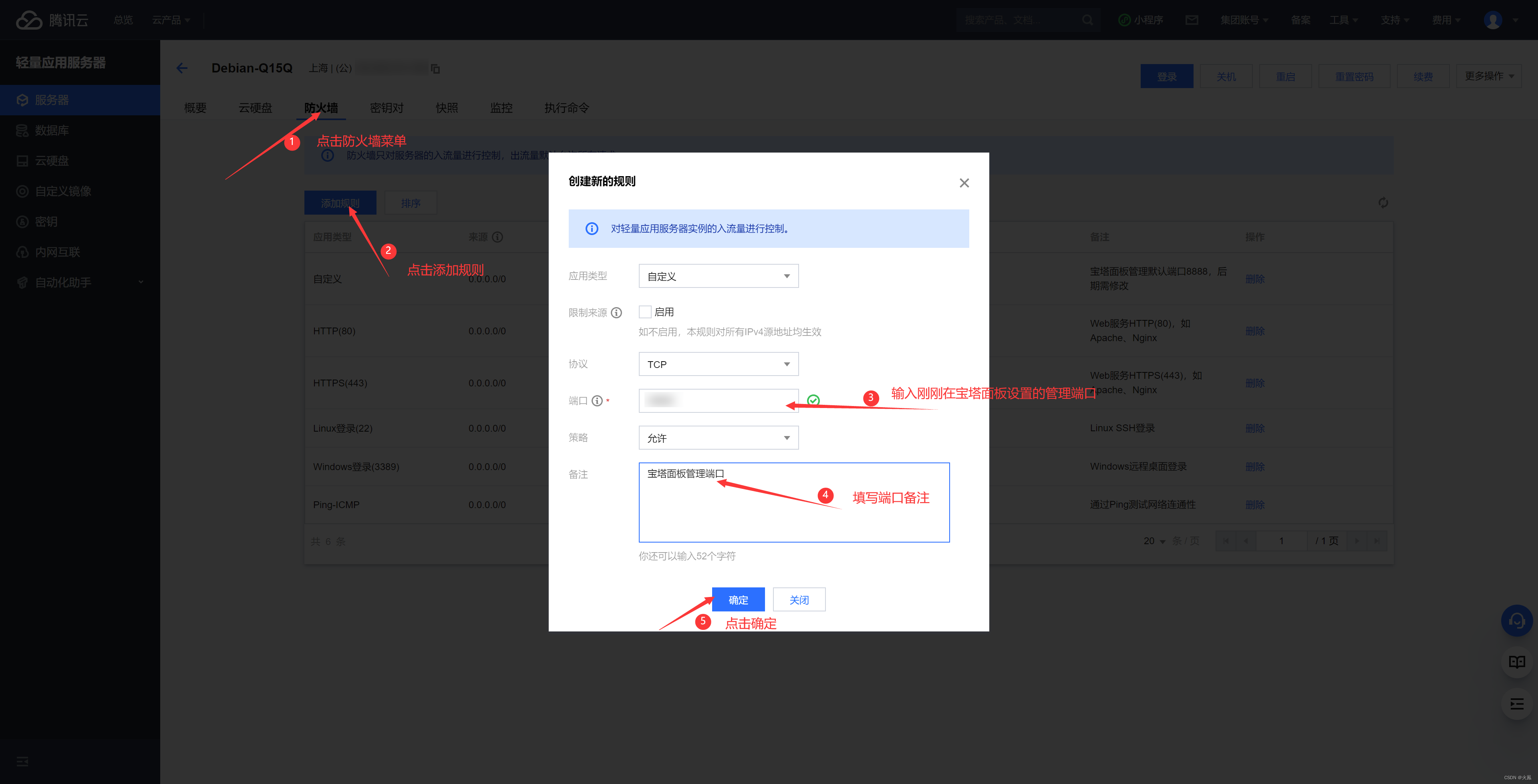
Task: Switch to the 概要 tab
Action: tap(195, 107)
